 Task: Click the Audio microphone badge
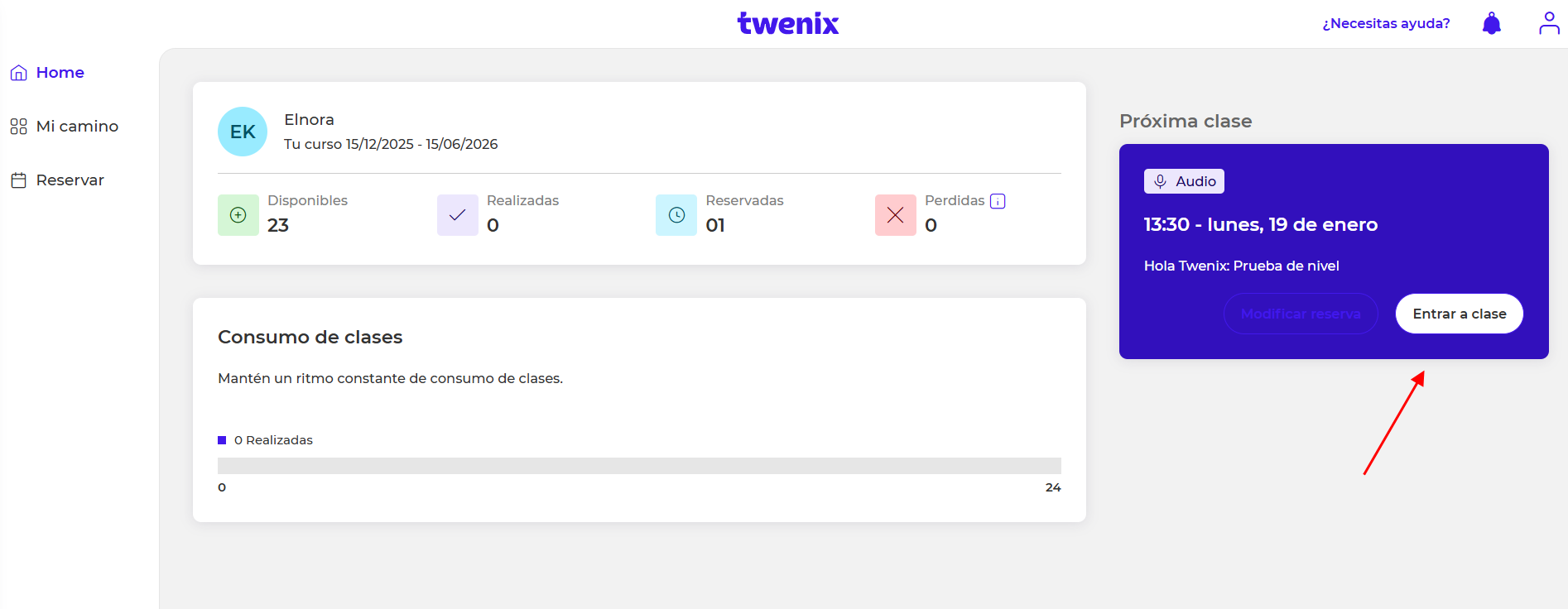pyautogui.click(x=1184, y=181)
